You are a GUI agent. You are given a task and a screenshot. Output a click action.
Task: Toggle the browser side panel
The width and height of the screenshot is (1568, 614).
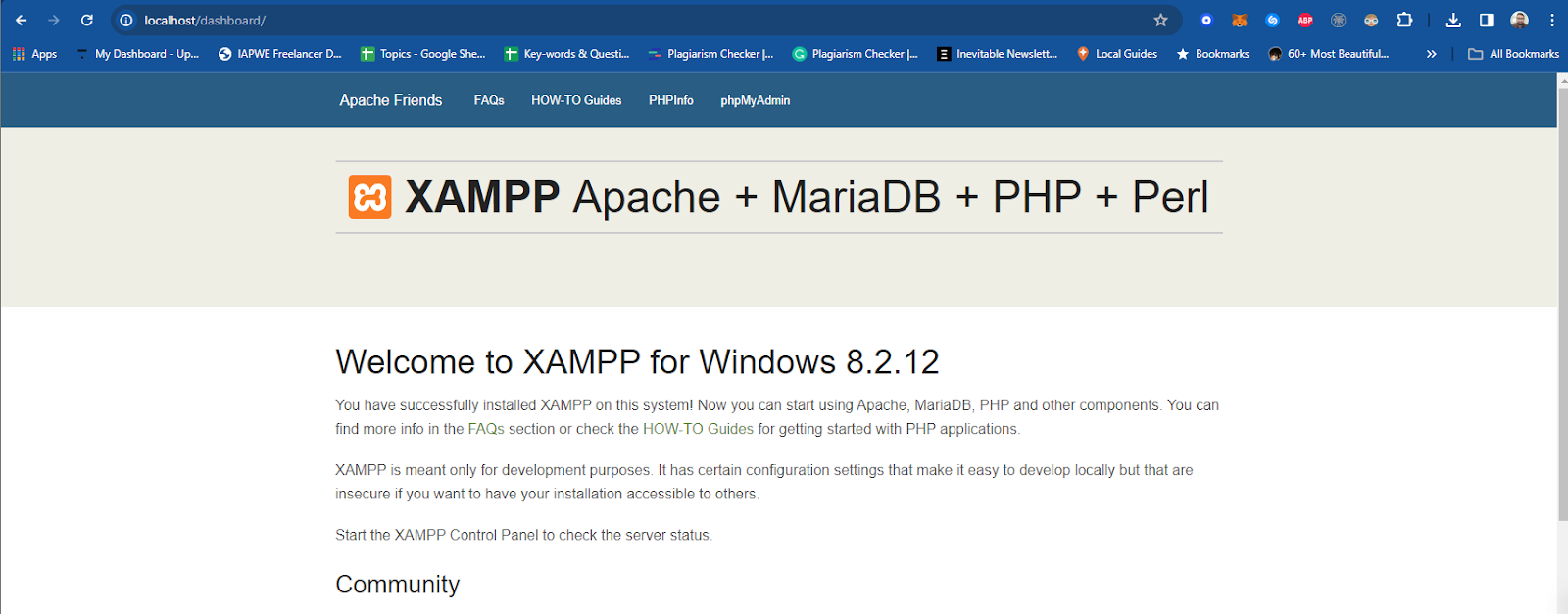pyautogui.click(x=1487, y=20)
